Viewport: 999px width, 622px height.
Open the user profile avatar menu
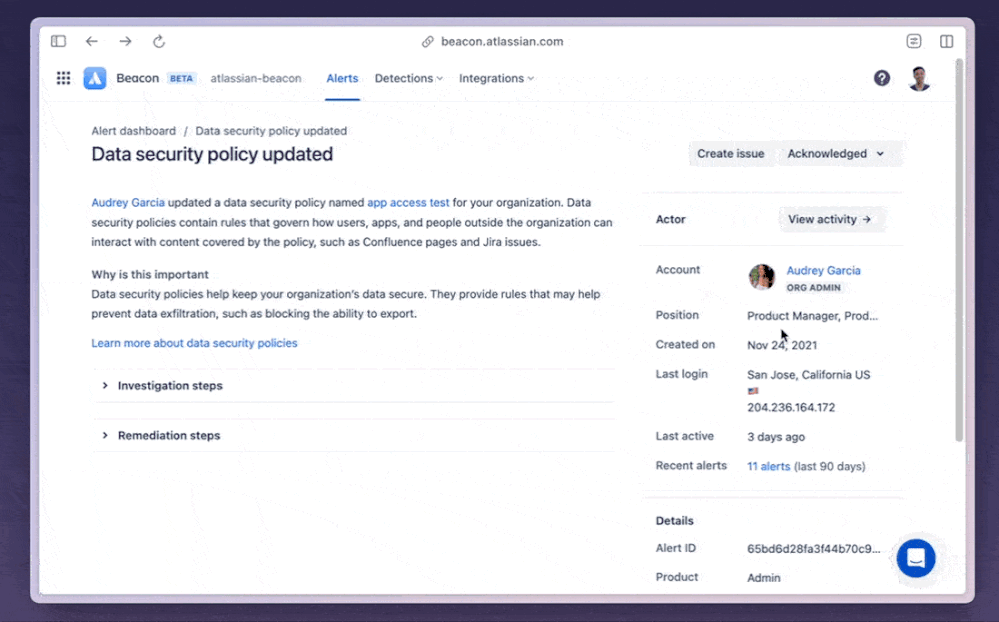tap(919, 78)
